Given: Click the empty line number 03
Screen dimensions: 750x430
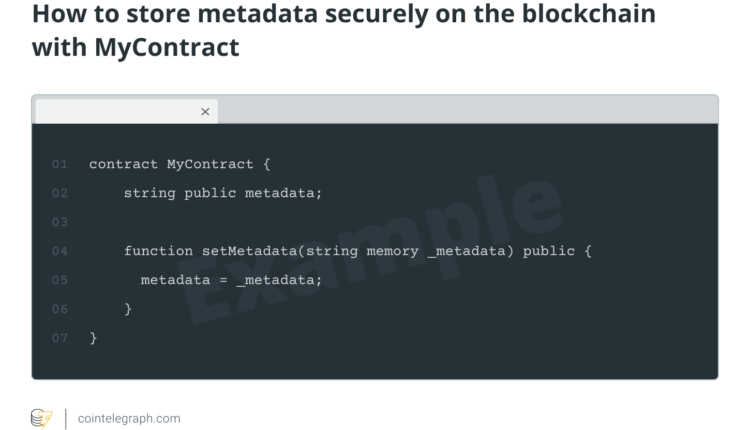Looking at the screenshot, I should 60,222.
